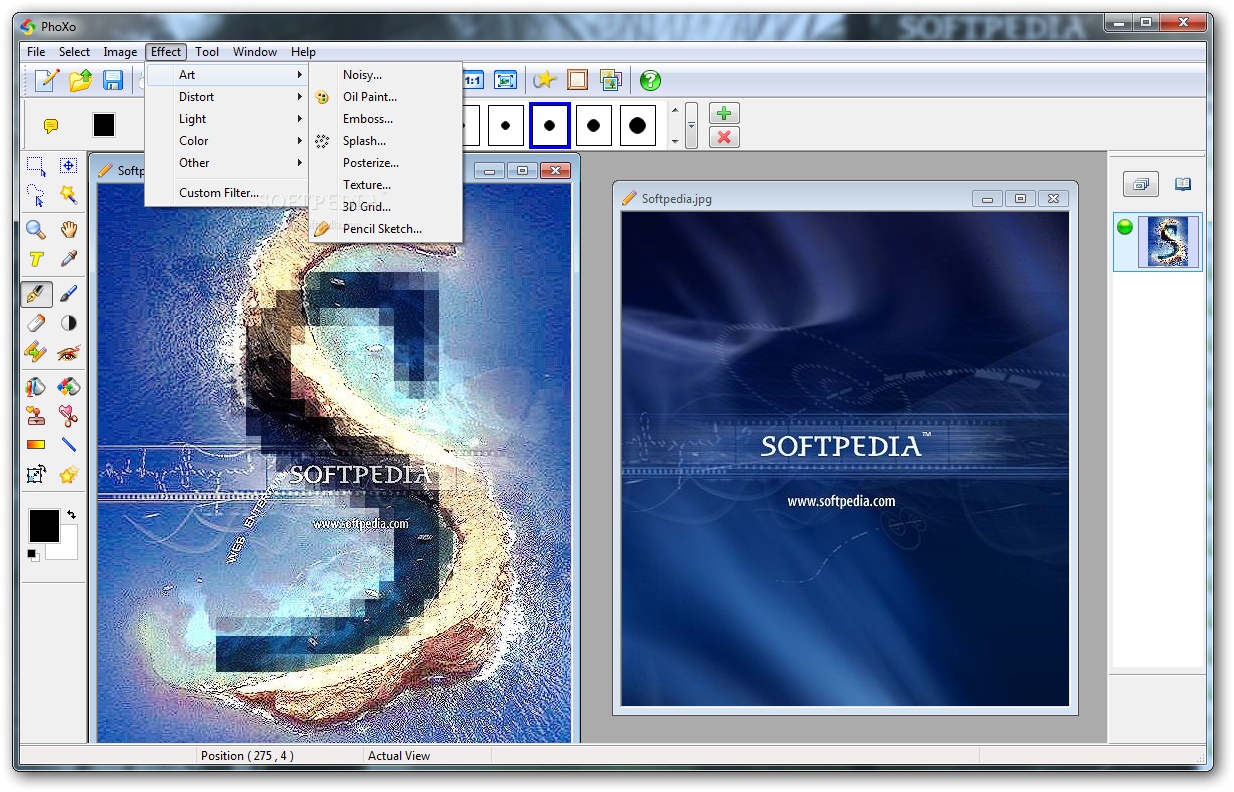Viewport: 1234px width, 792px height.
Task: Expand the Other submenu arrow
Action: [299, 163]
